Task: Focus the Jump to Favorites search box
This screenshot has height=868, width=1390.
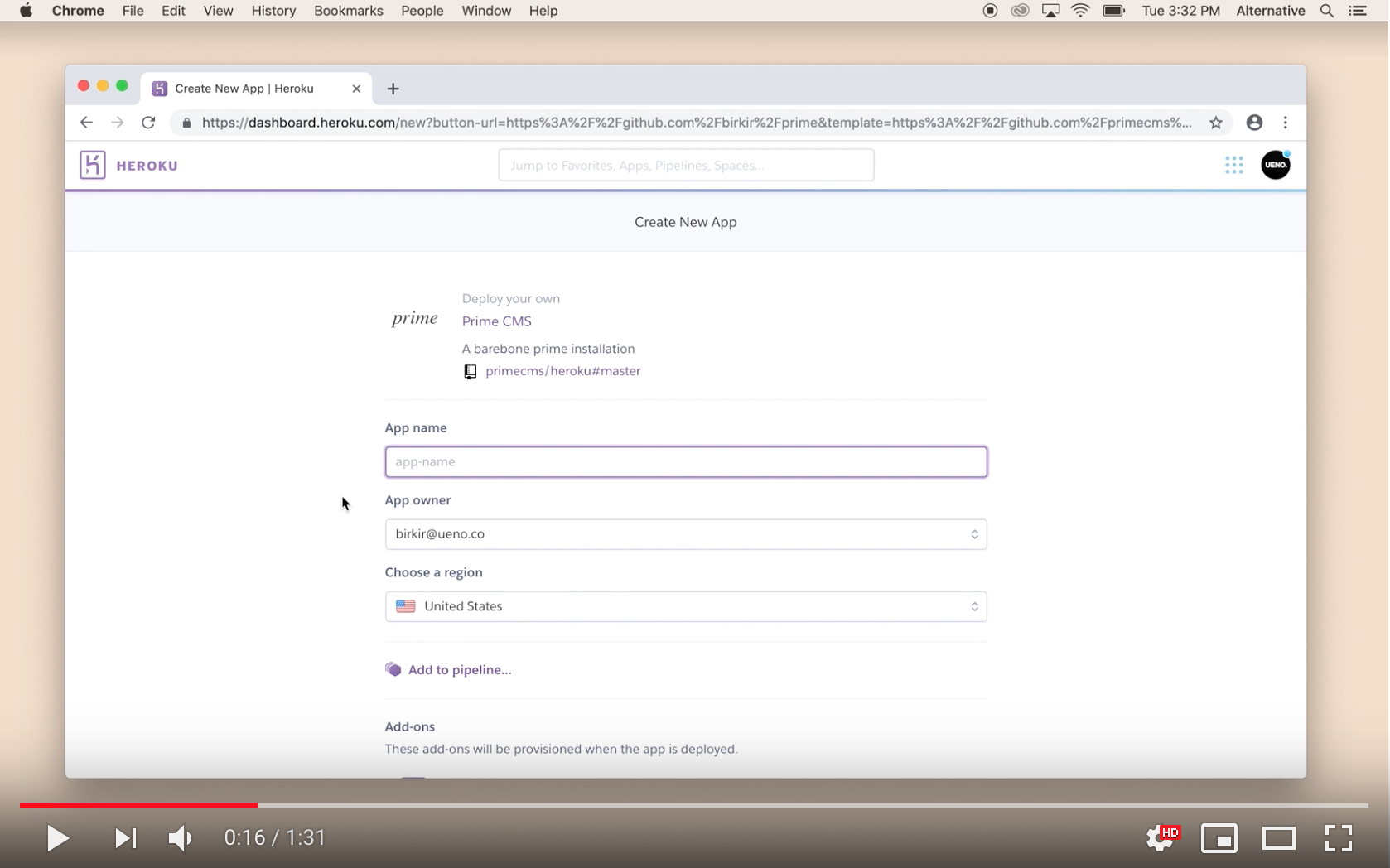Action: pos(685,165)
